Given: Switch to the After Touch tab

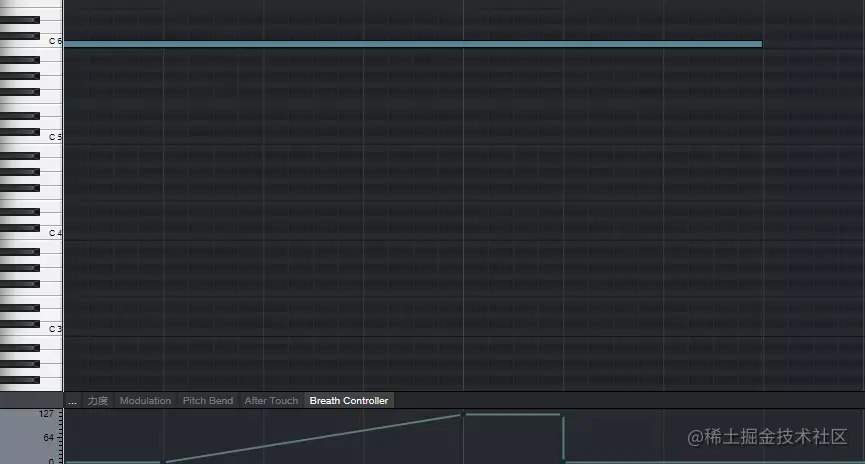Looking at the screenshot, I should 271,401.
